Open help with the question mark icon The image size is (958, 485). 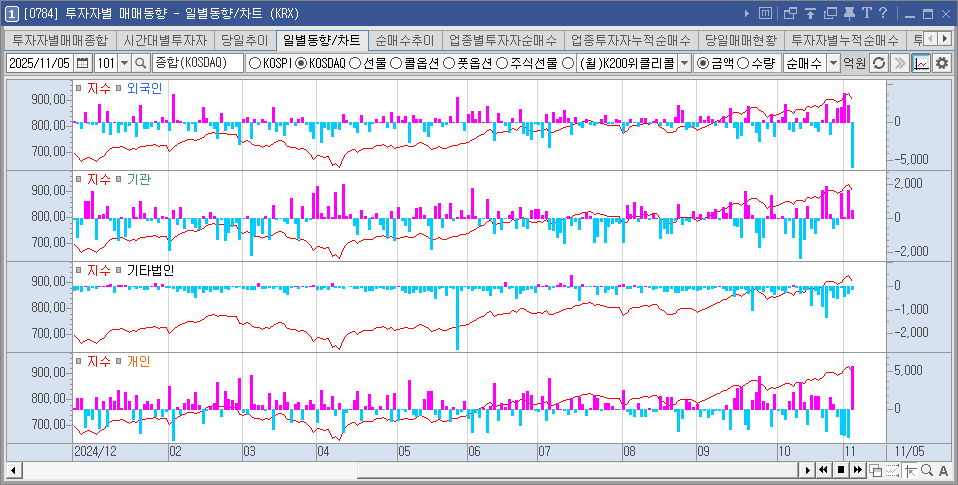click(x=883, y=13)
